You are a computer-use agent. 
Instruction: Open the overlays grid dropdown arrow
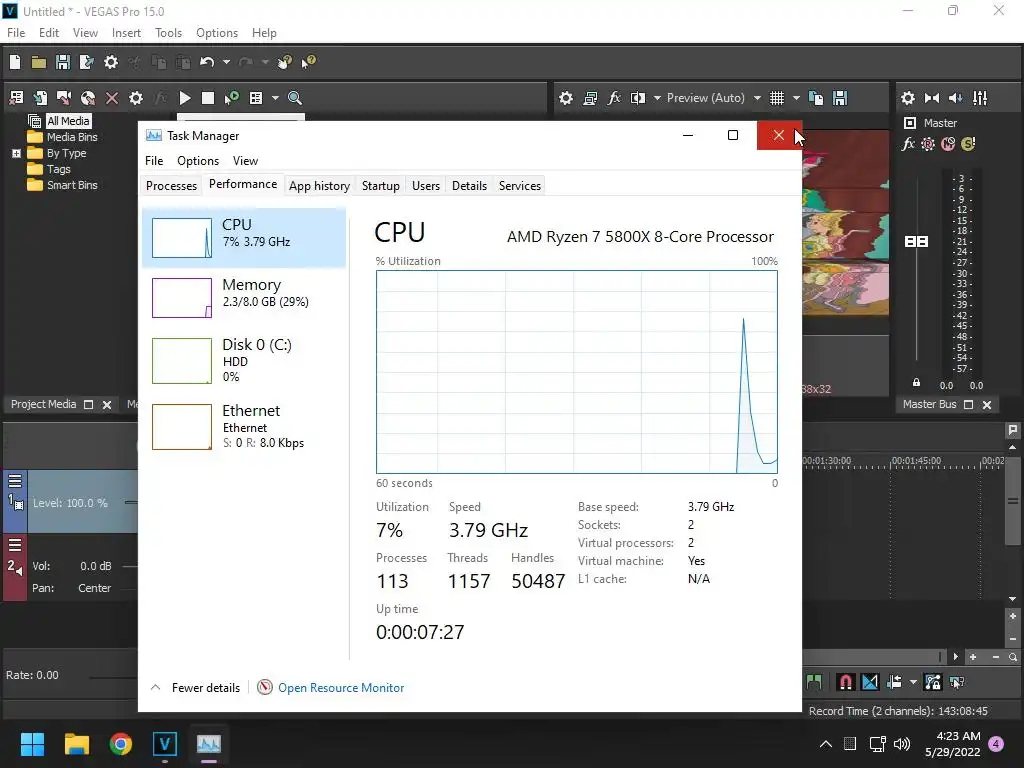[796, 98]
